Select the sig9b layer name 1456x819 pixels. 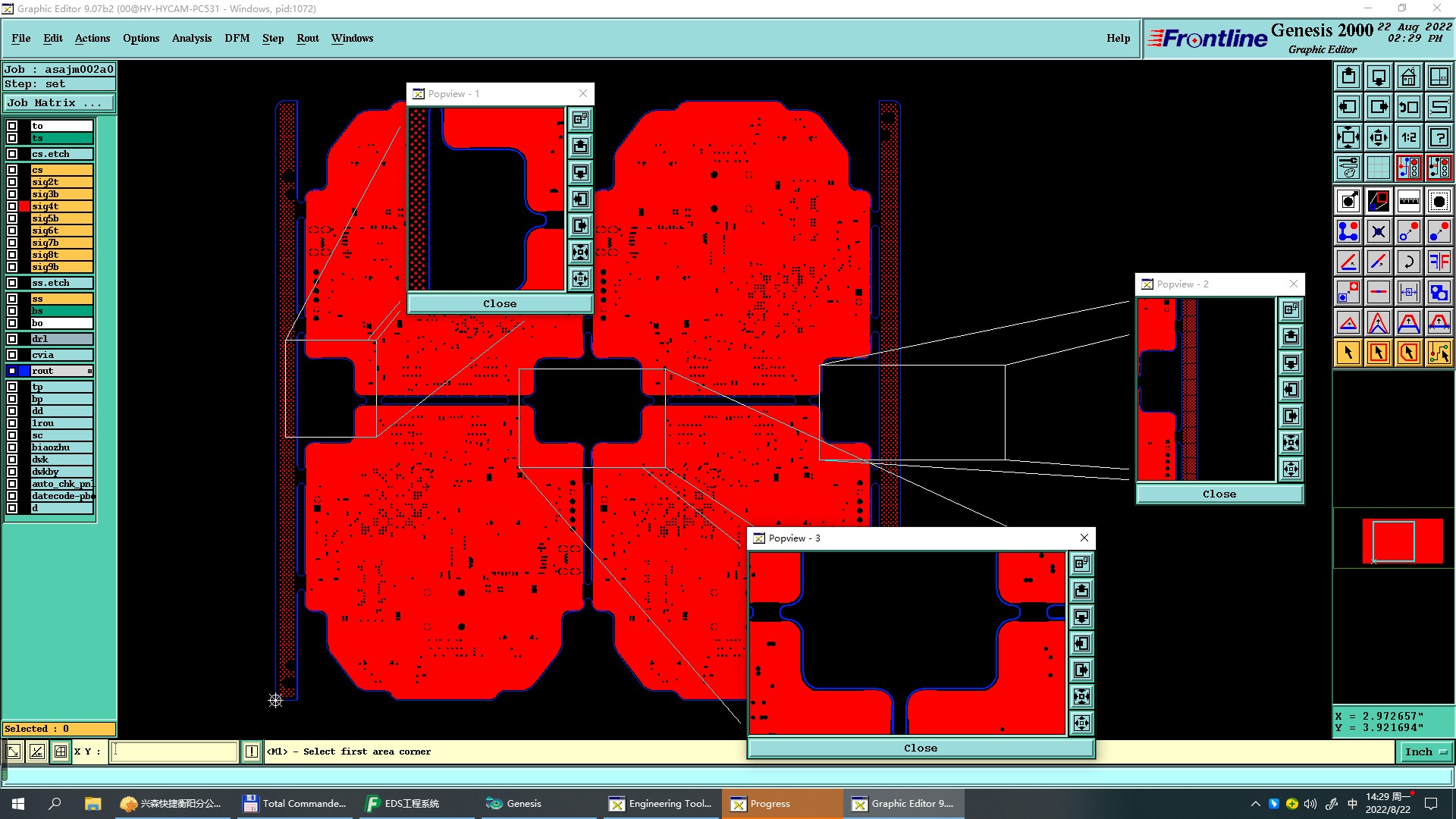[x=61, y=267]
